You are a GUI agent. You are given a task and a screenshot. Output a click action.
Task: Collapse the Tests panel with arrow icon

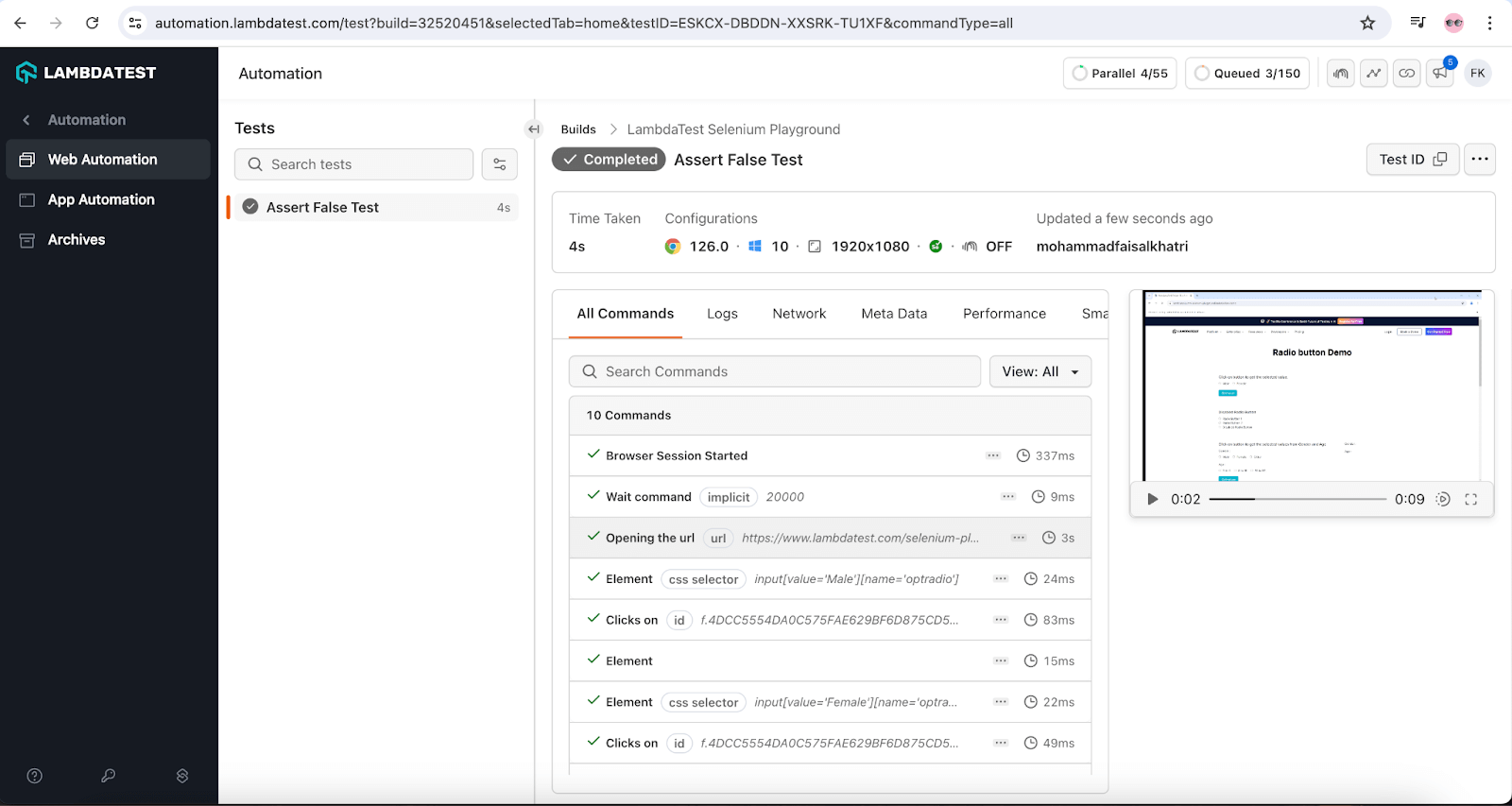[534, 129]
